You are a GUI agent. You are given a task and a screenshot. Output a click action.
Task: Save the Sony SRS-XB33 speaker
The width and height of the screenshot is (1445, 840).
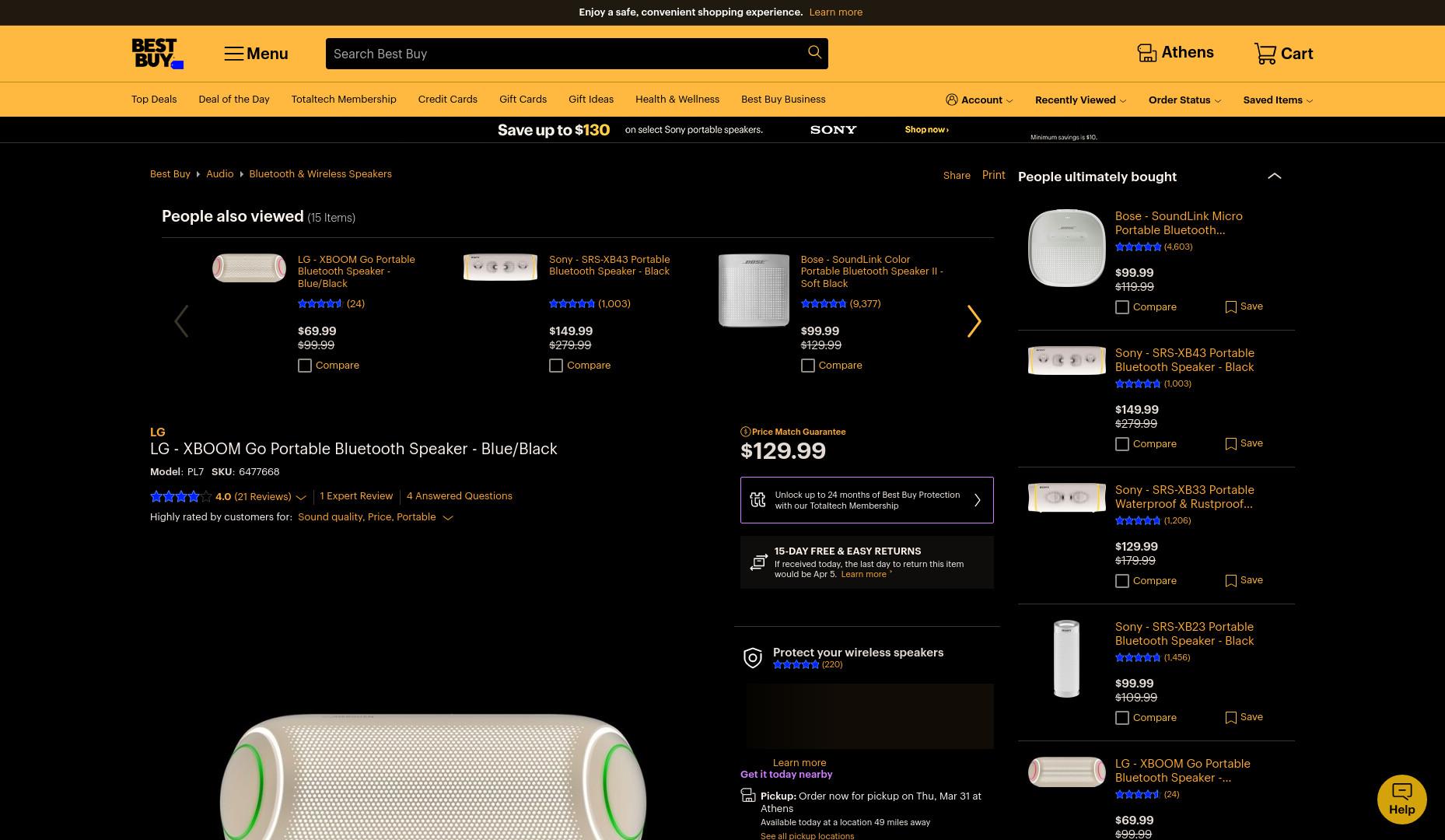coord(1230,581)
